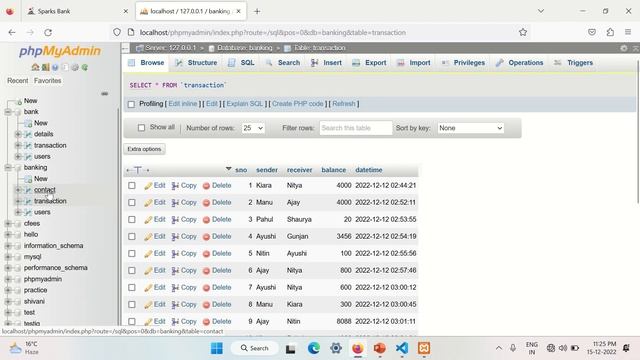640x360 pixels.
Task: Click pencil Edit icon for Kiara row
Action: 148,186
